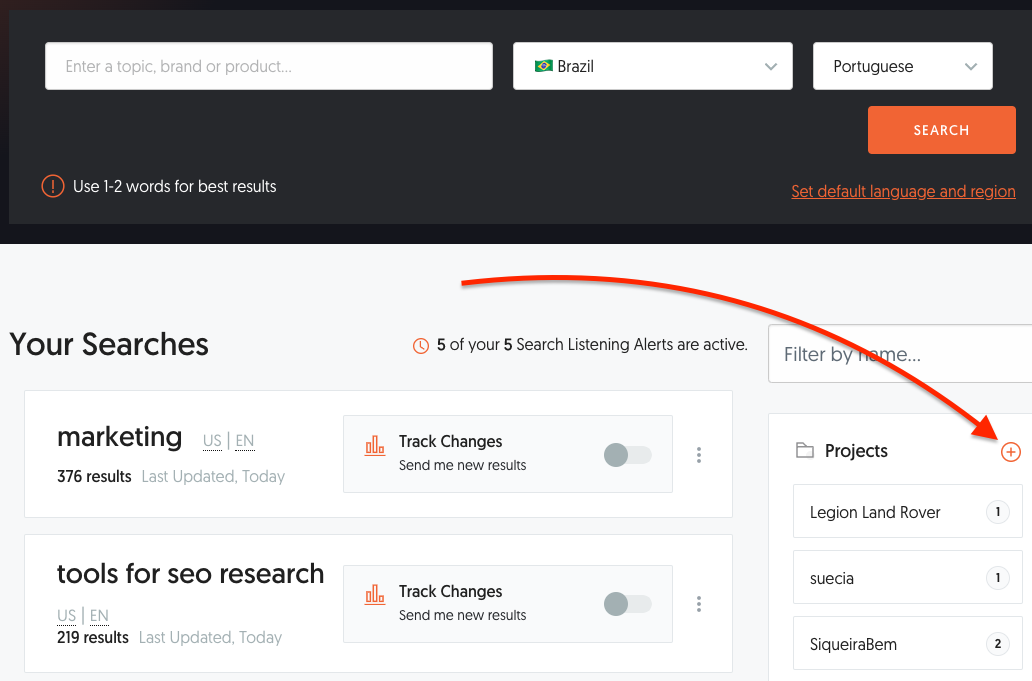Click the warning icon beside the search tip

click(x=53, y=186)
